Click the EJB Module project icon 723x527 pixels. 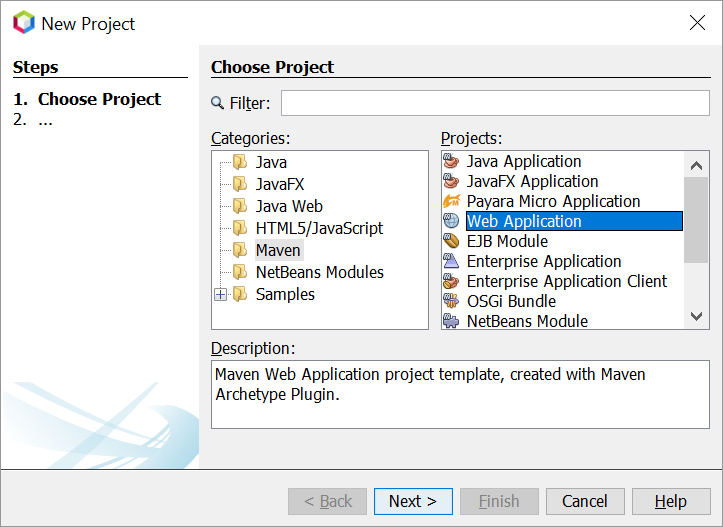tap(452, 242)
